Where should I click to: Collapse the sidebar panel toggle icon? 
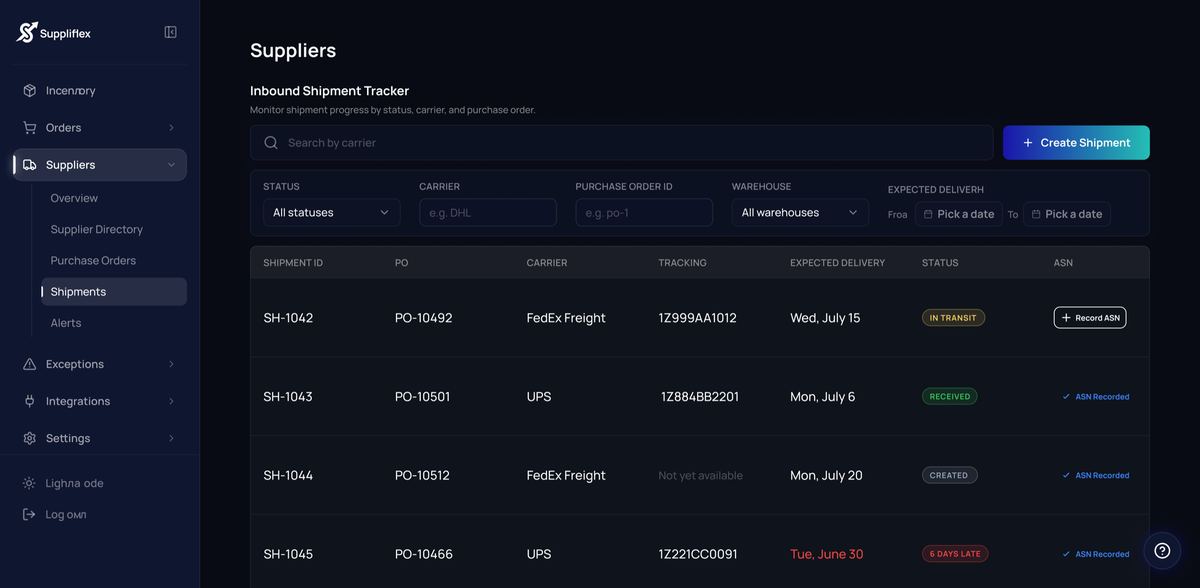pyautogui.click(x=170, y=32)
